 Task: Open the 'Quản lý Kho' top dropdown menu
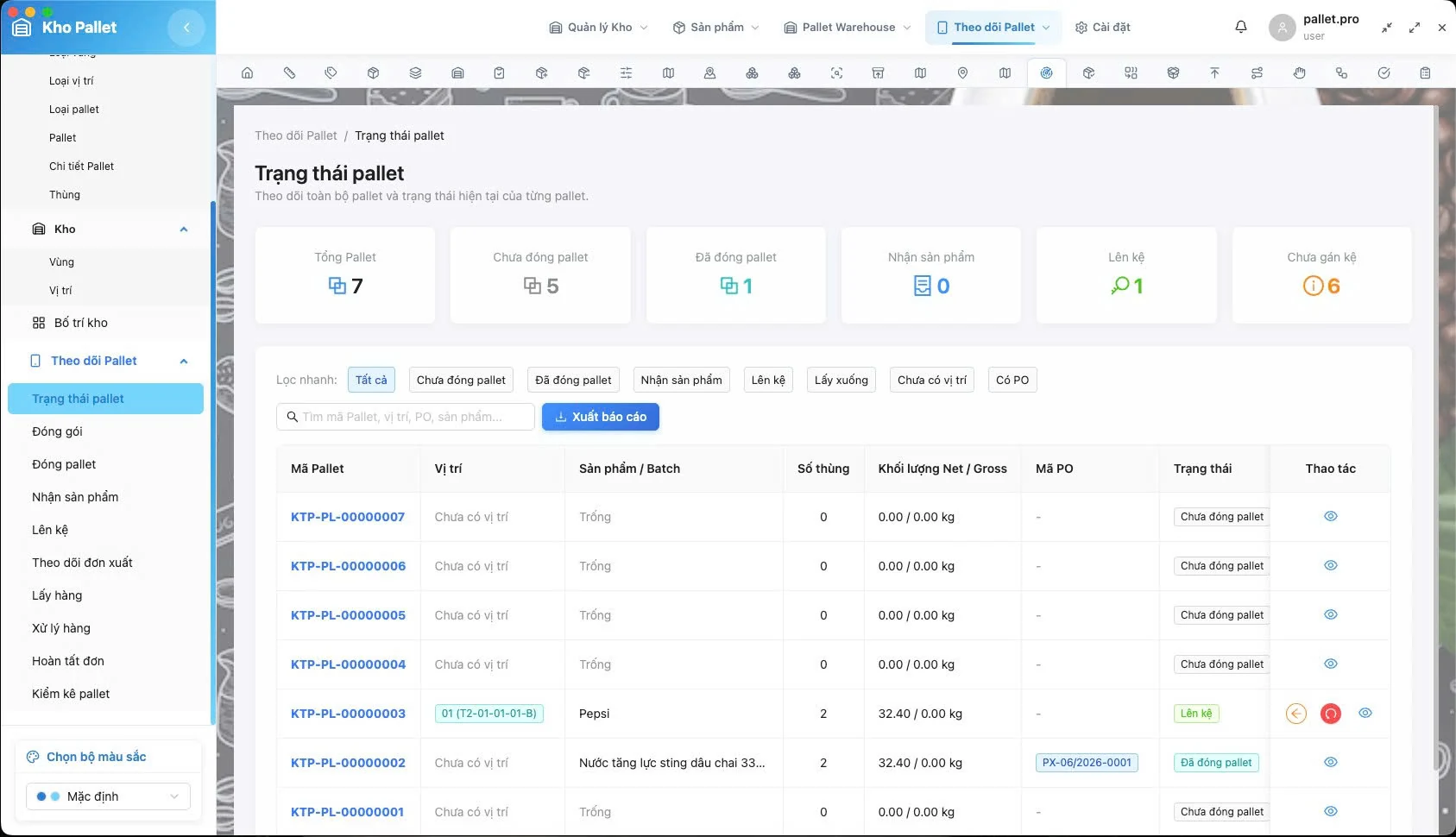point(598,28)
